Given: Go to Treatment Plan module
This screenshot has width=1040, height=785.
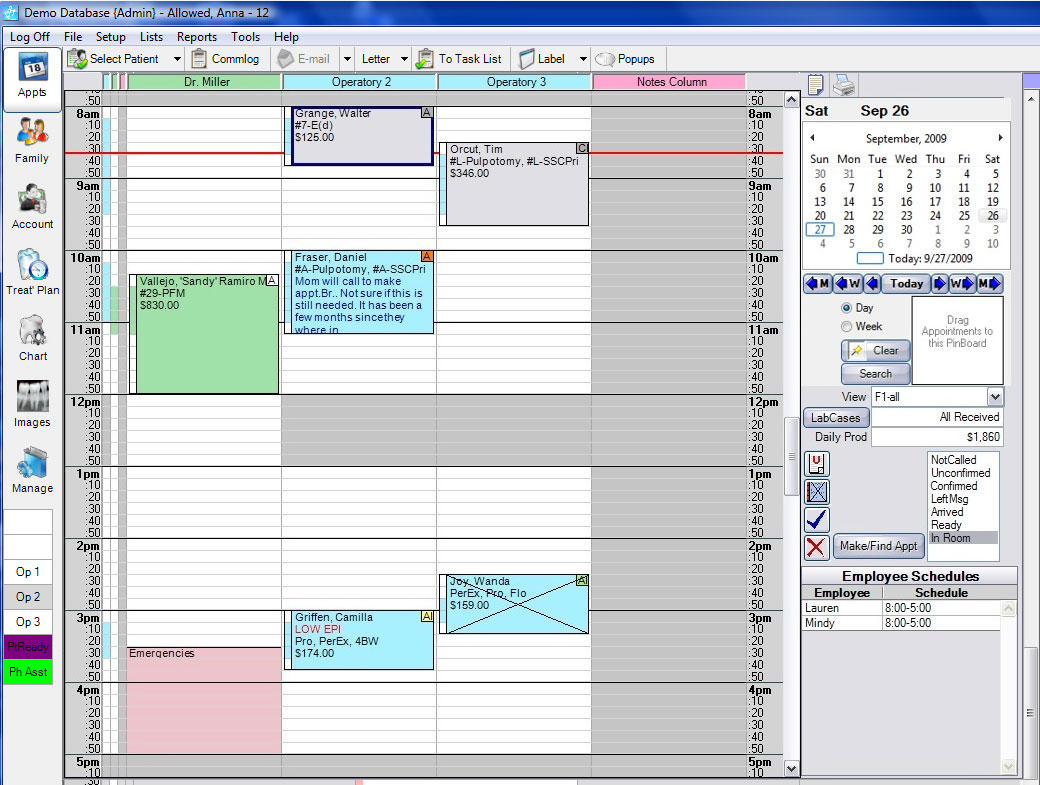Looking at the screenshot, I should [32, 270].
